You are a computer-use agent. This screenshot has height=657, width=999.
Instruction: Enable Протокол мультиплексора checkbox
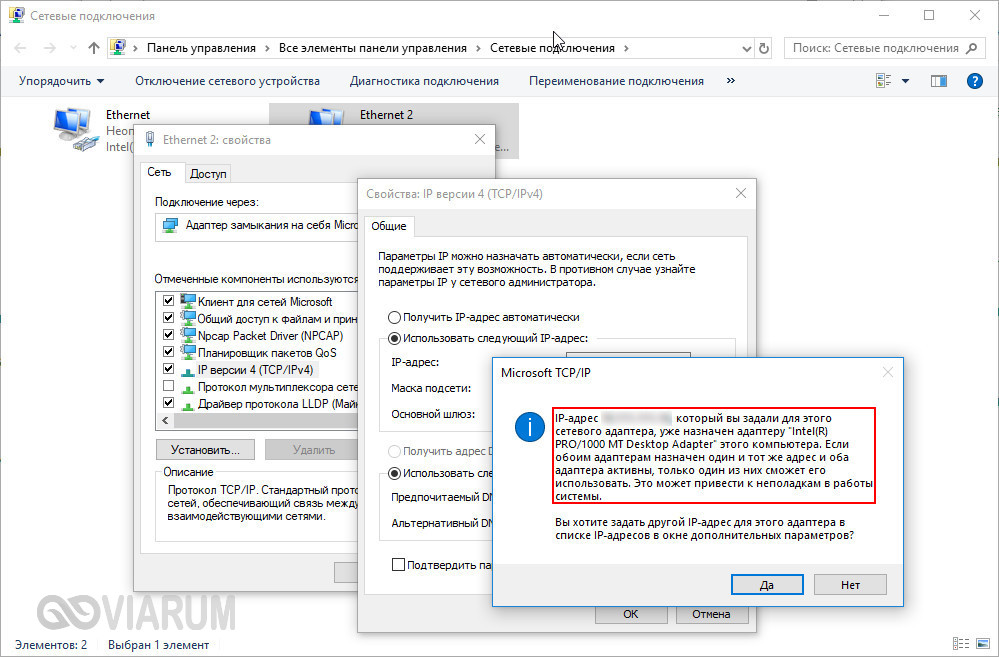point(168,386)
